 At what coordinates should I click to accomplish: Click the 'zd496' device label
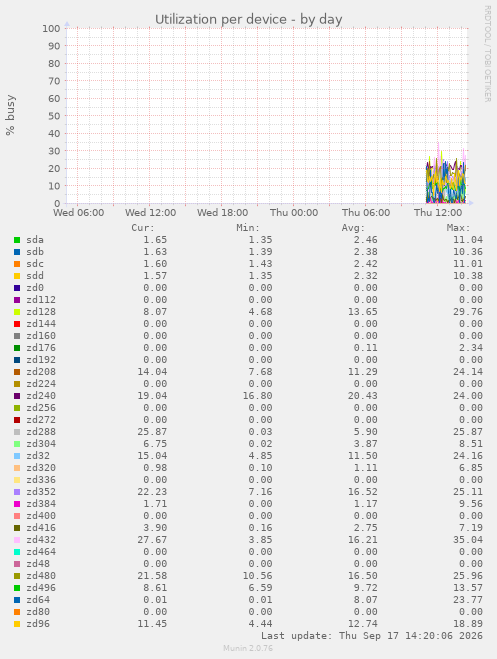click(41, 588)
